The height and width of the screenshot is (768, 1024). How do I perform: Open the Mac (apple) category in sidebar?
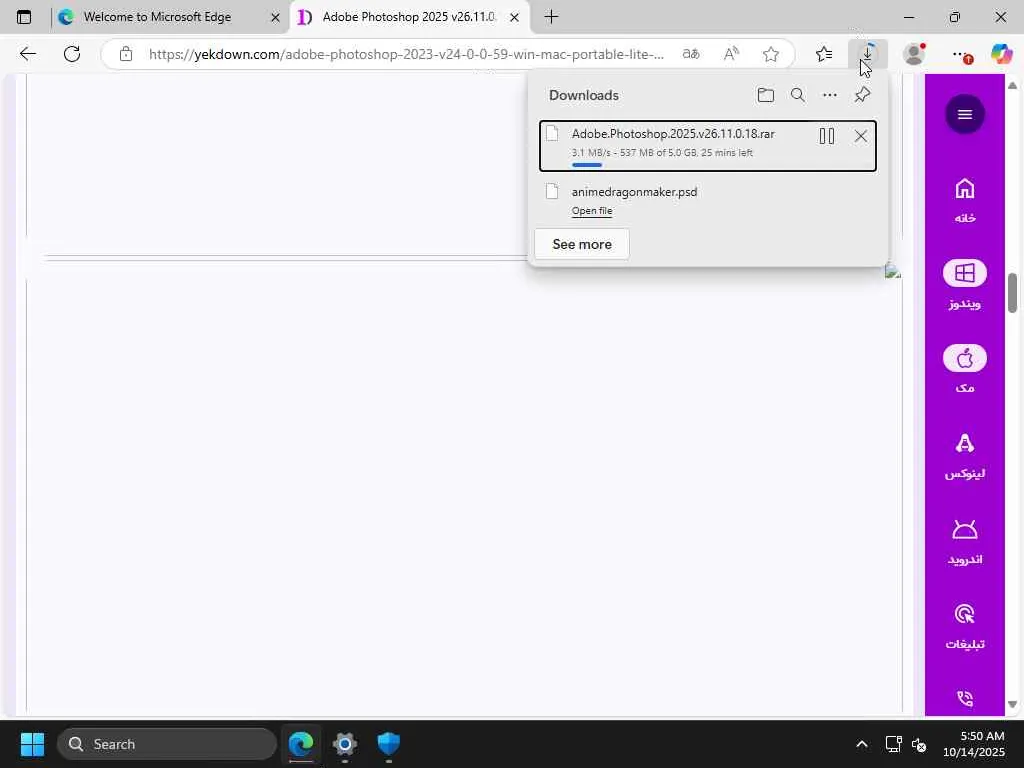click(965, 368)
